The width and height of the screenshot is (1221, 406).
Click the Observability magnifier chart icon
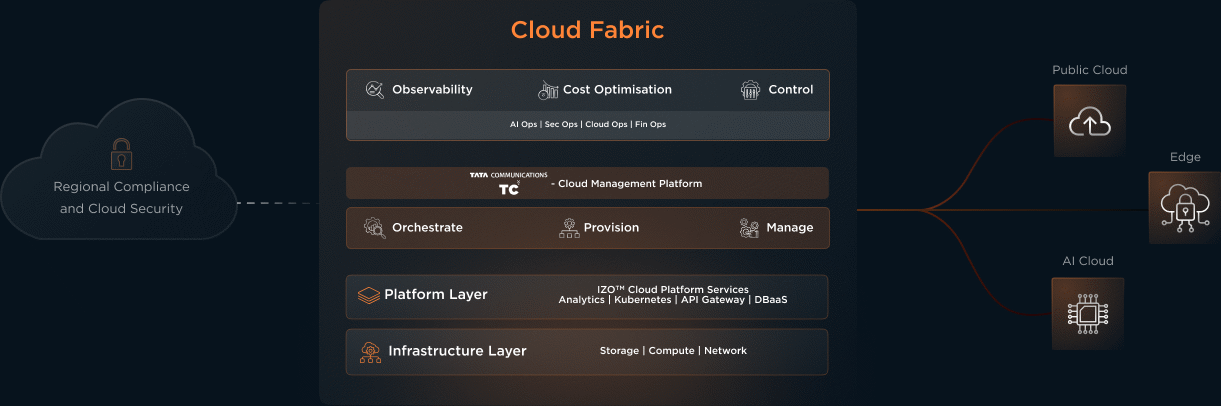pyautogui.click(x=375, y=90)
